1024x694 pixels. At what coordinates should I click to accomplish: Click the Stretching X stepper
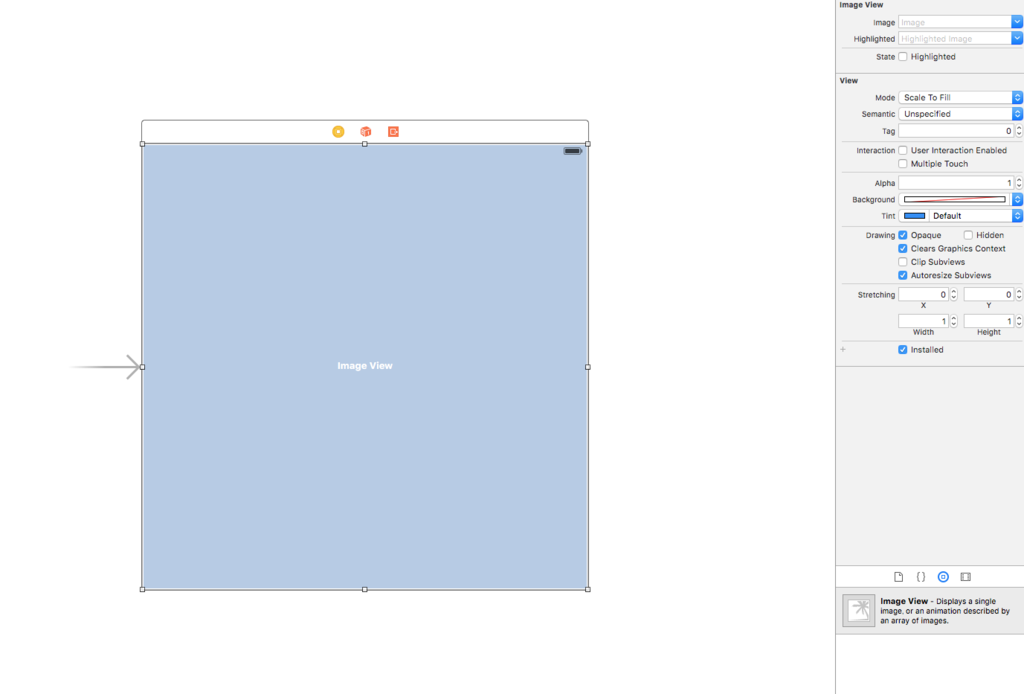pyautogui.click(x=953, y=294)
